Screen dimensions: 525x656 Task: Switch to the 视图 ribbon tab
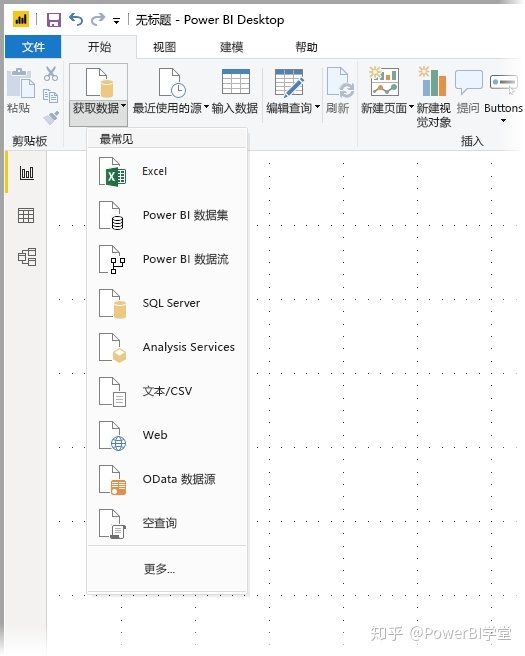pos(164,47)
